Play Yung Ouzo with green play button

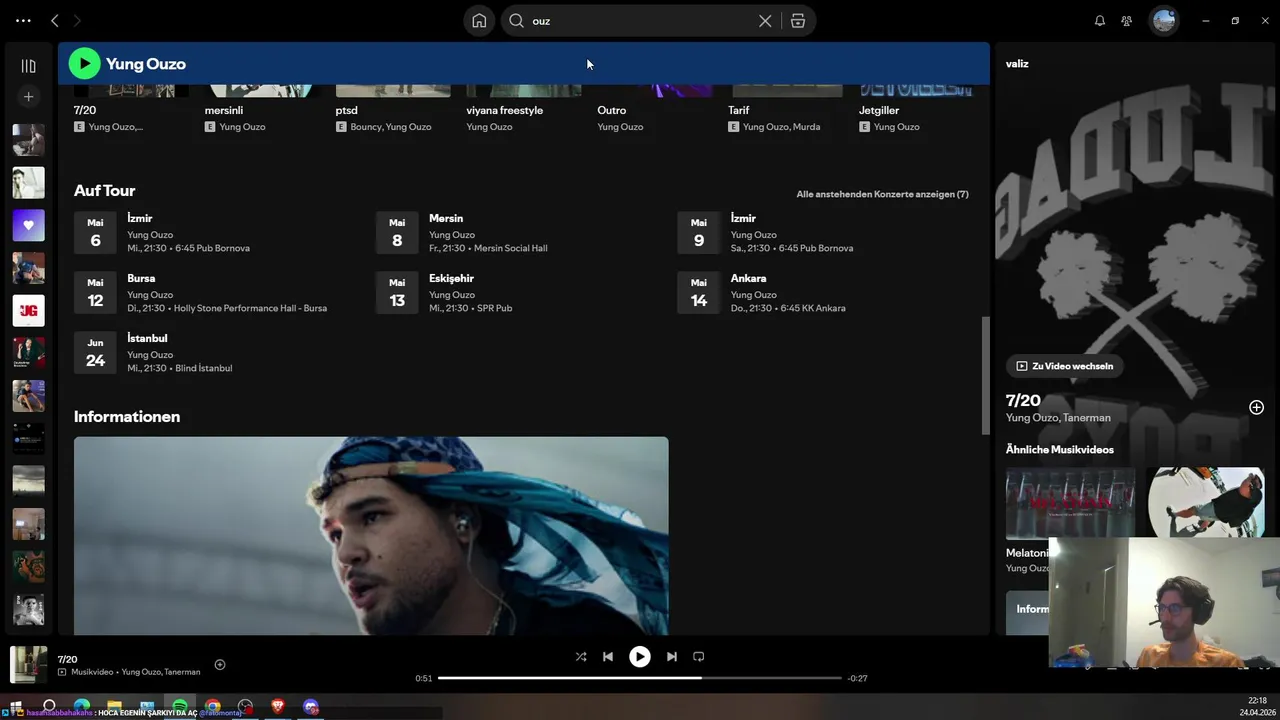click(84, 63)
